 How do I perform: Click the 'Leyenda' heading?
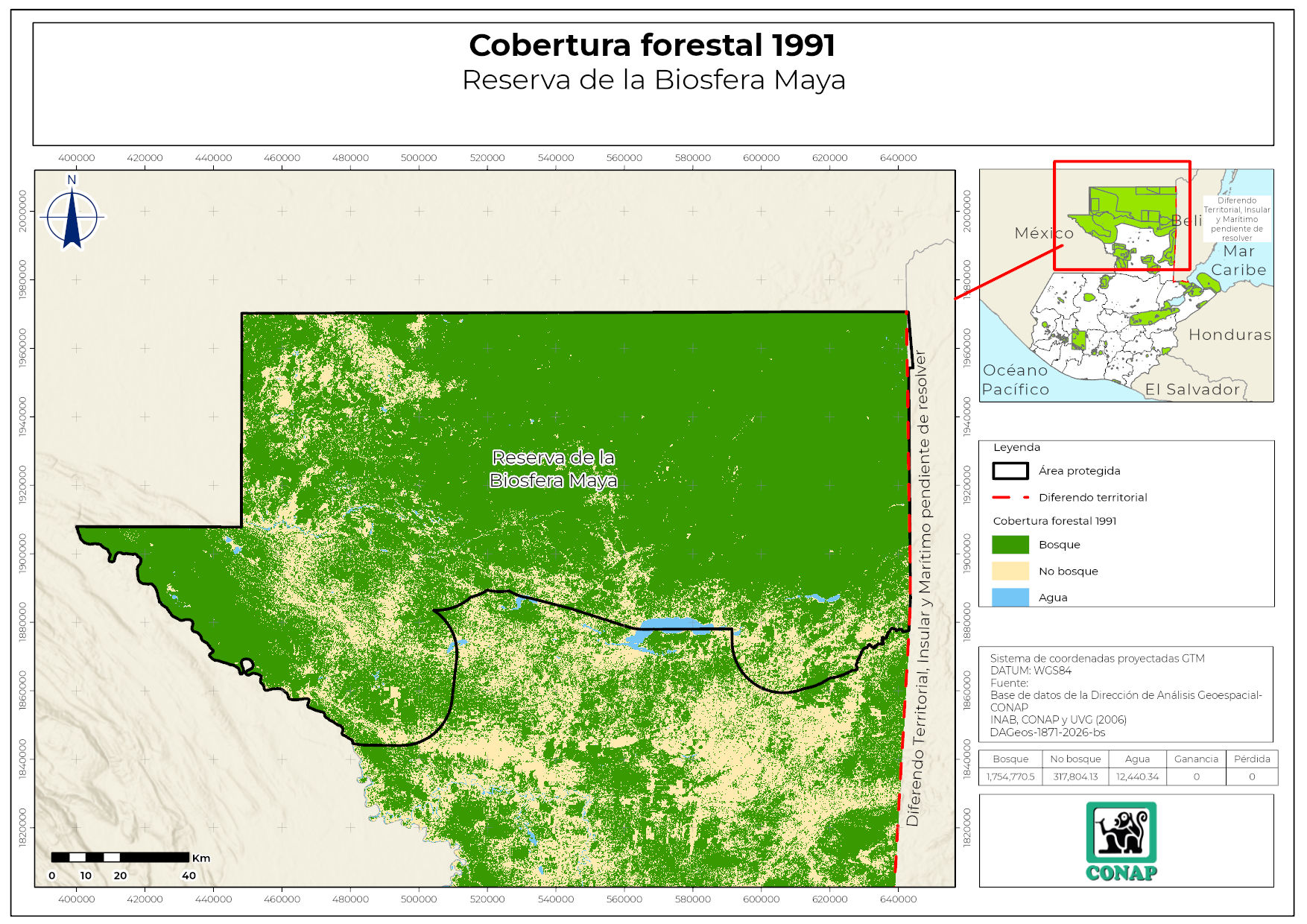coord(1016,447)
